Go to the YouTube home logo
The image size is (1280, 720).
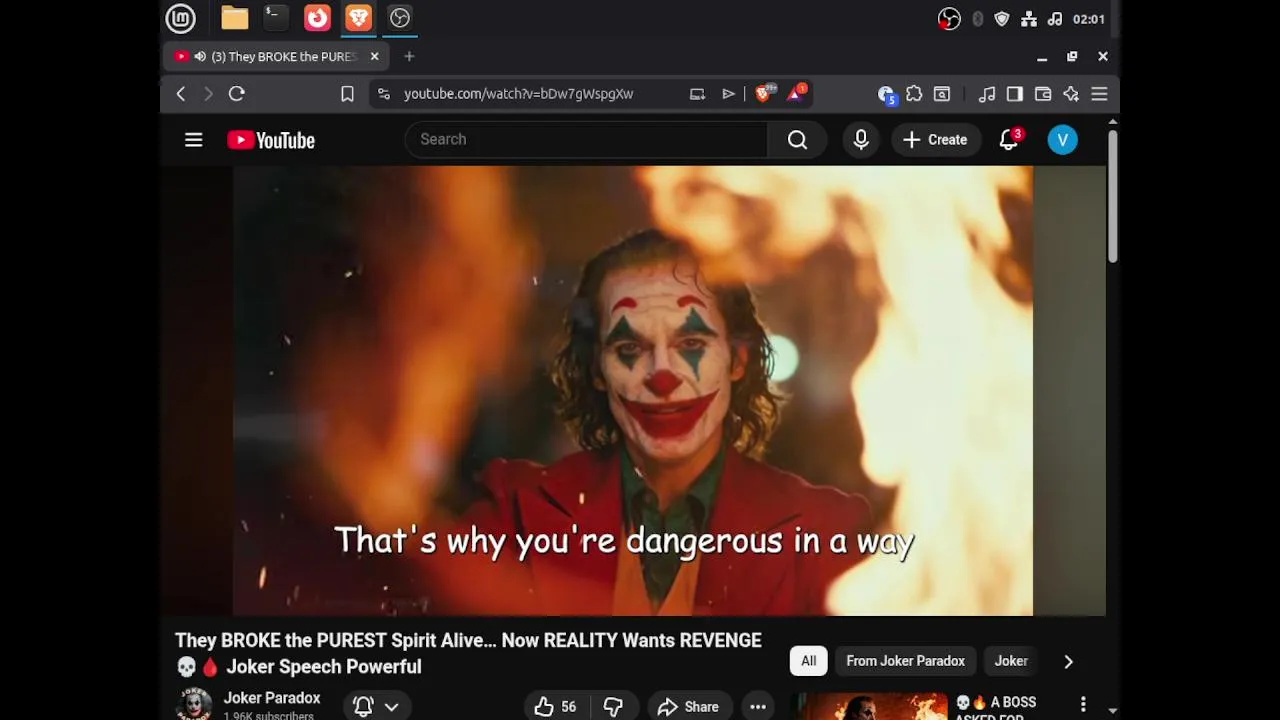pyautogui.click(x=271, y=140)
